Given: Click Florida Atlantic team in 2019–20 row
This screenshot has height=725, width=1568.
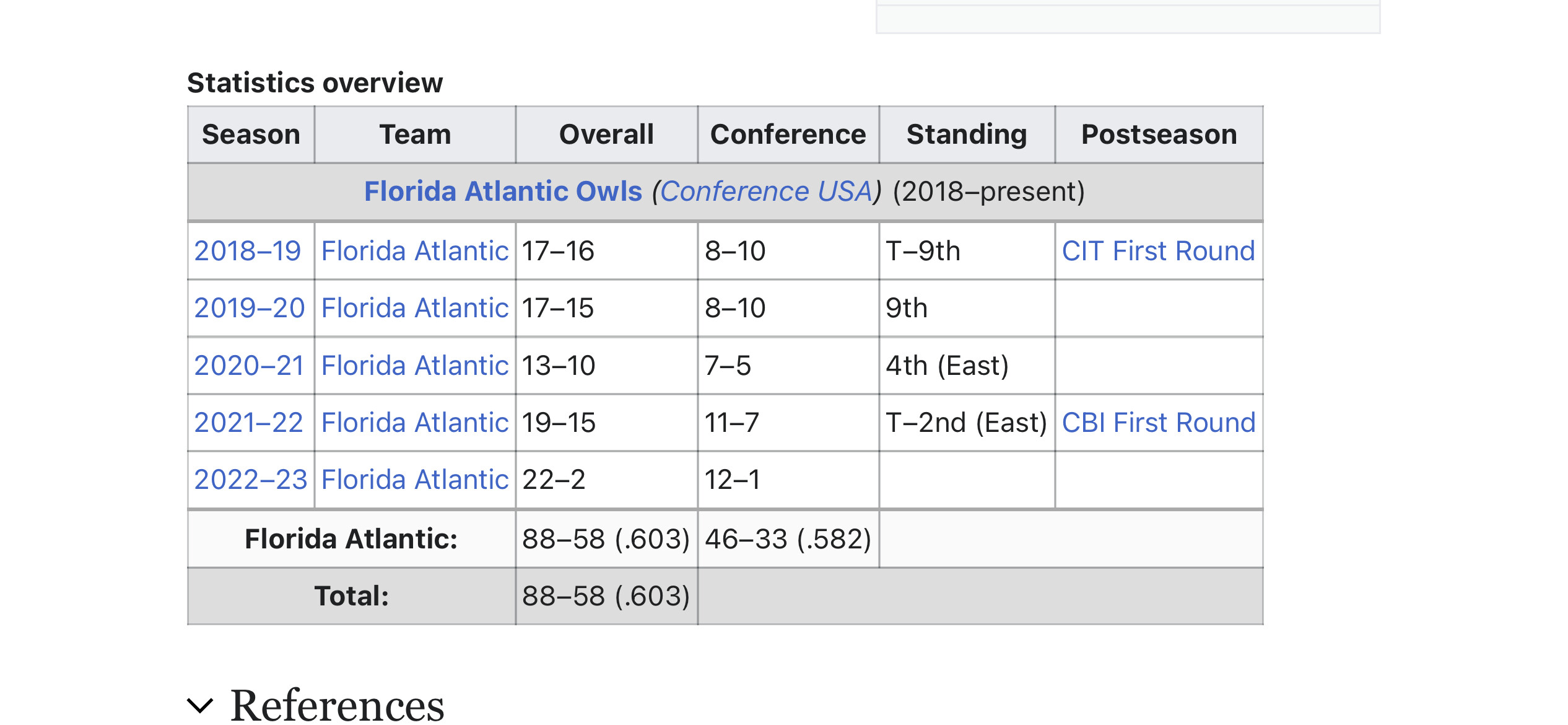Looking at the screenshot, I should [x=414, y=308].
